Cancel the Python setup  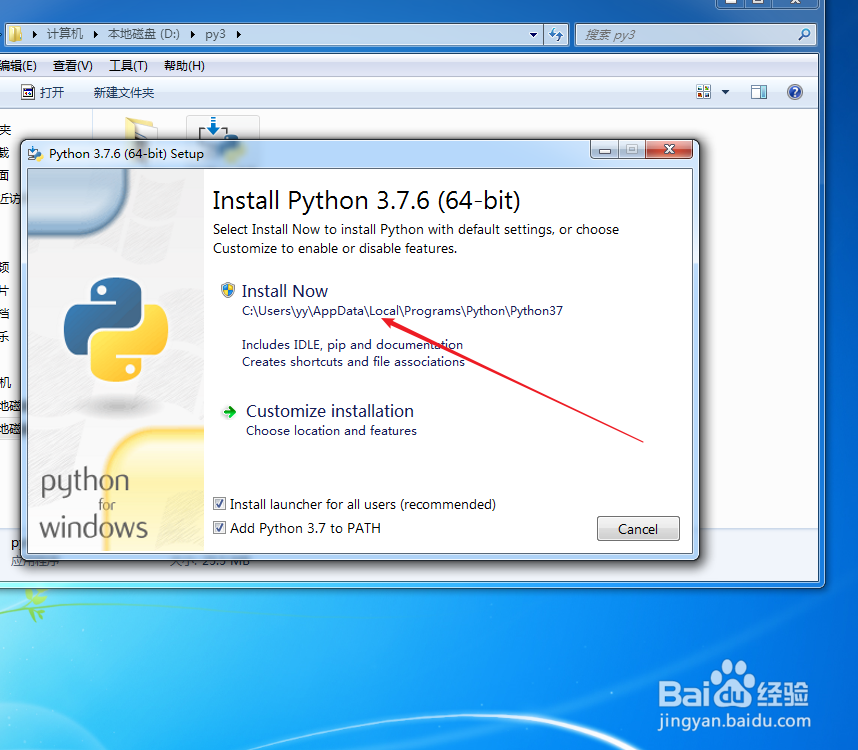pyautogui.click(x=638, y=529)
